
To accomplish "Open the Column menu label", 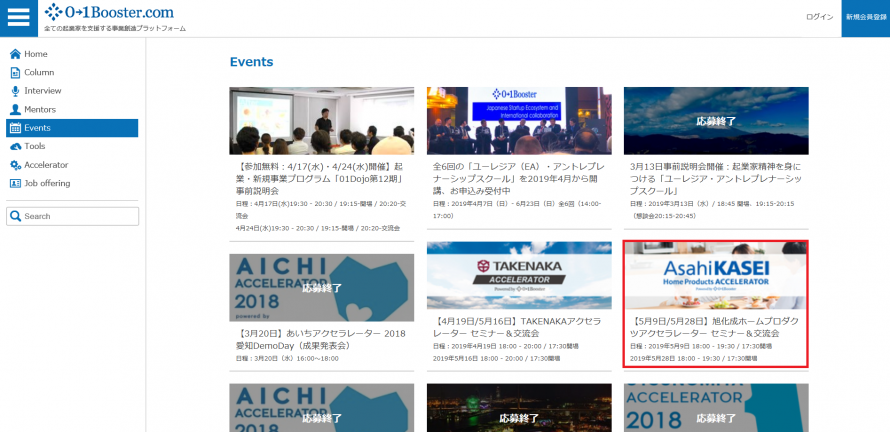I will (39, 73).
